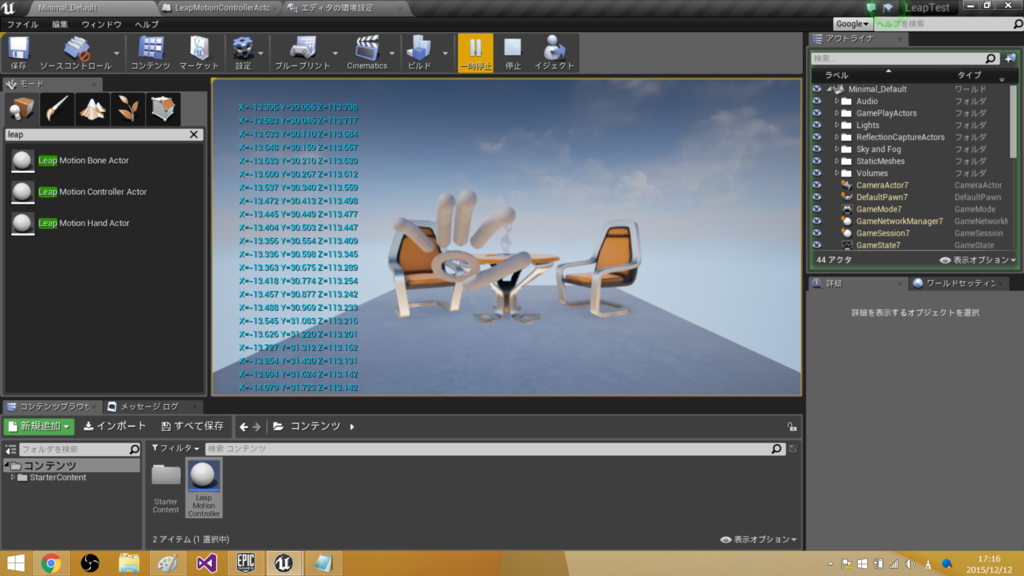
Task: Toggle visibility of CameraActor7
Action: point(817,185)
